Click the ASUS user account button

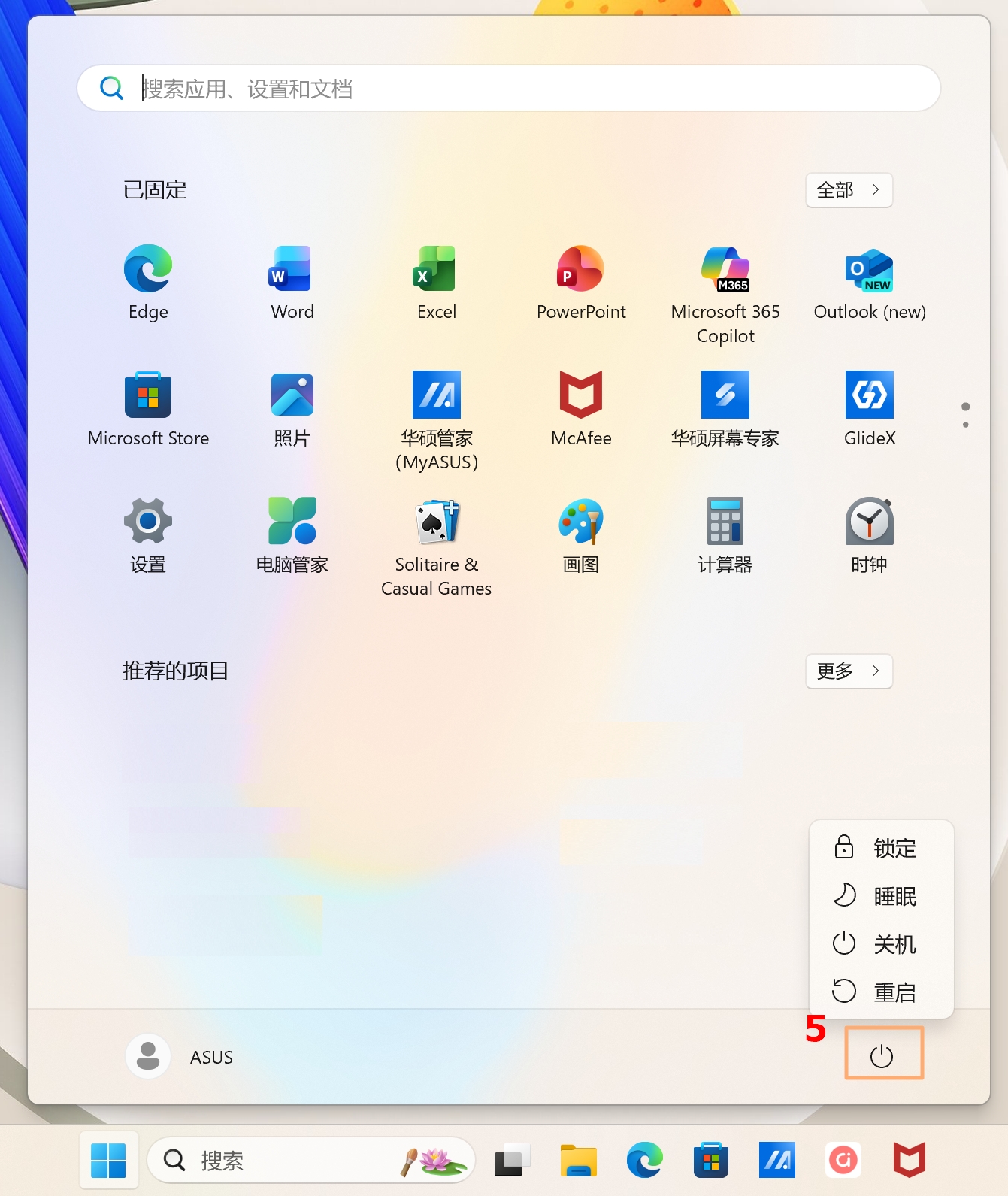pos(180,1057)
